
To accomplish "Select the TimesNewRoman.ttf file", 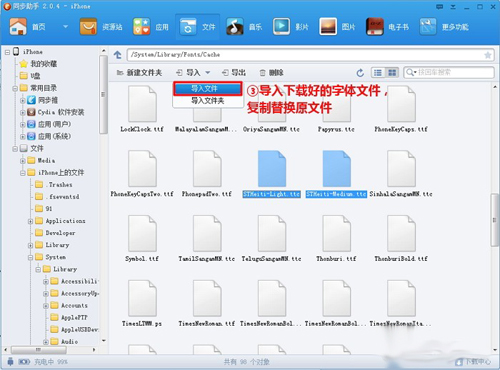I will (x=207, y=303).
